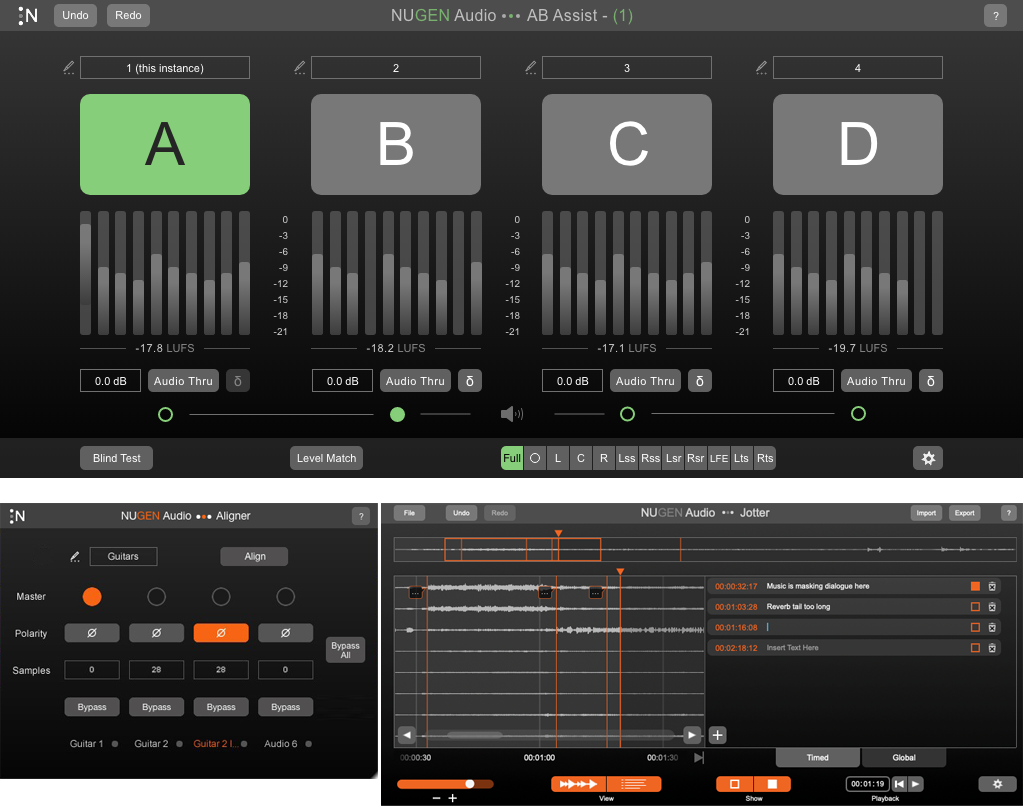Screen dimensions: 1023x807
Task: Click the delta button under slot B
Action: click(469, 381)
